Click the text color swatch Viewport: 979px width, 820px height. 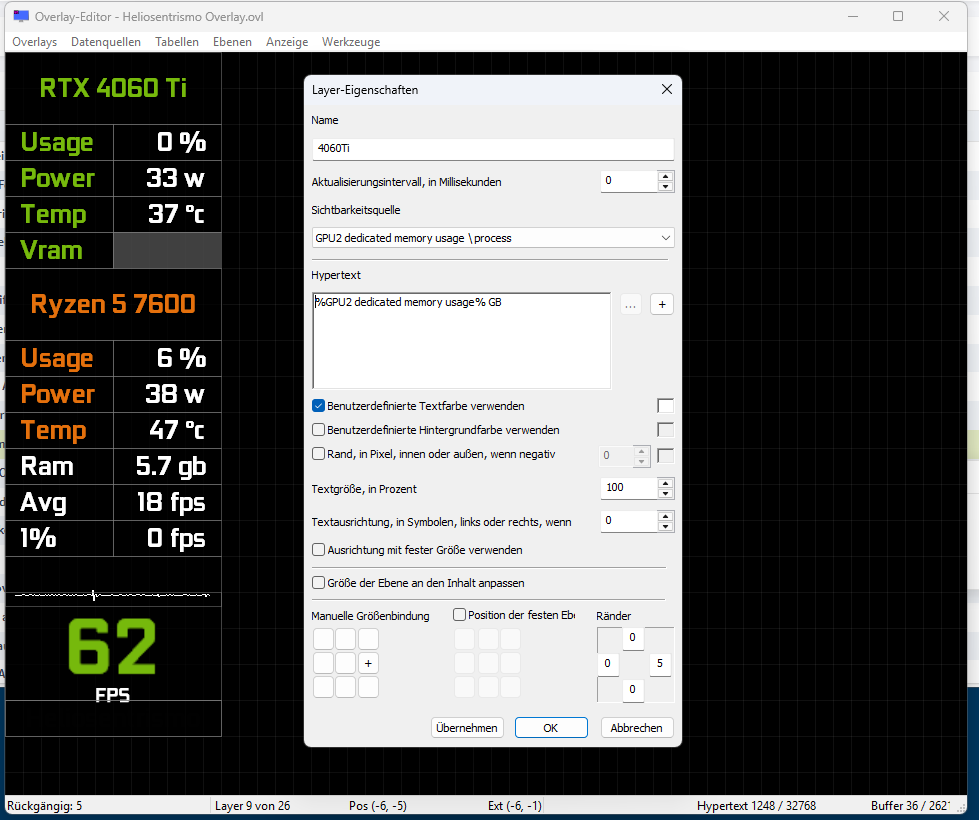(x=666, y=406)
